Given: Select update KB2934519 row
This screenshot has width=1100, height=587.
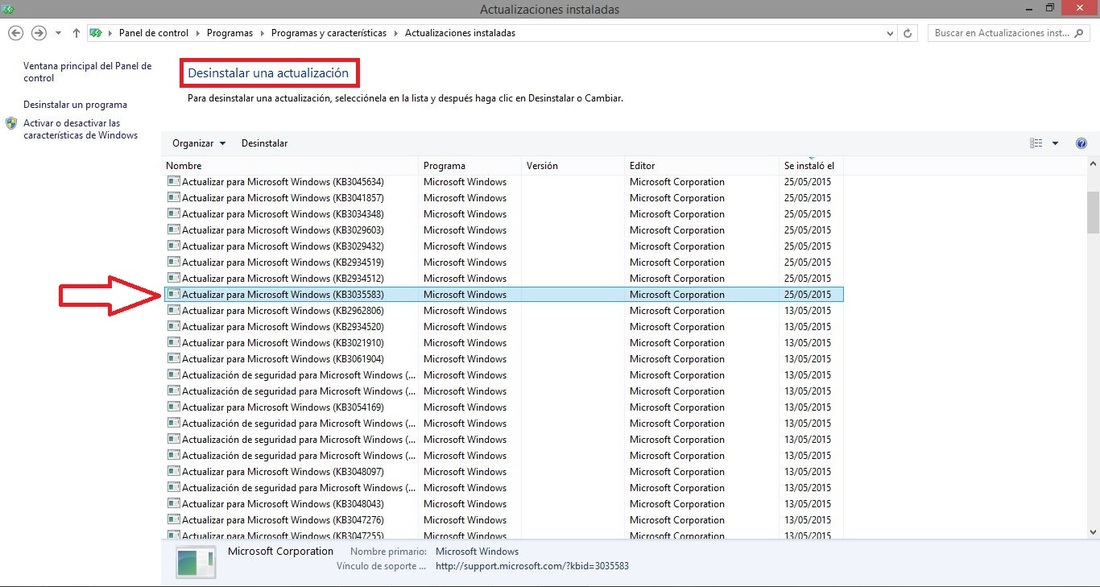Looking at the screenshot, I should point(503,262).
